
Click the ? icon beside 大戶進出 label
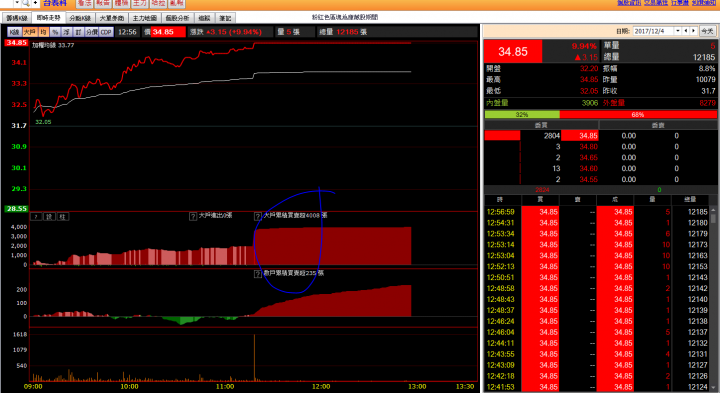point(193,216)
